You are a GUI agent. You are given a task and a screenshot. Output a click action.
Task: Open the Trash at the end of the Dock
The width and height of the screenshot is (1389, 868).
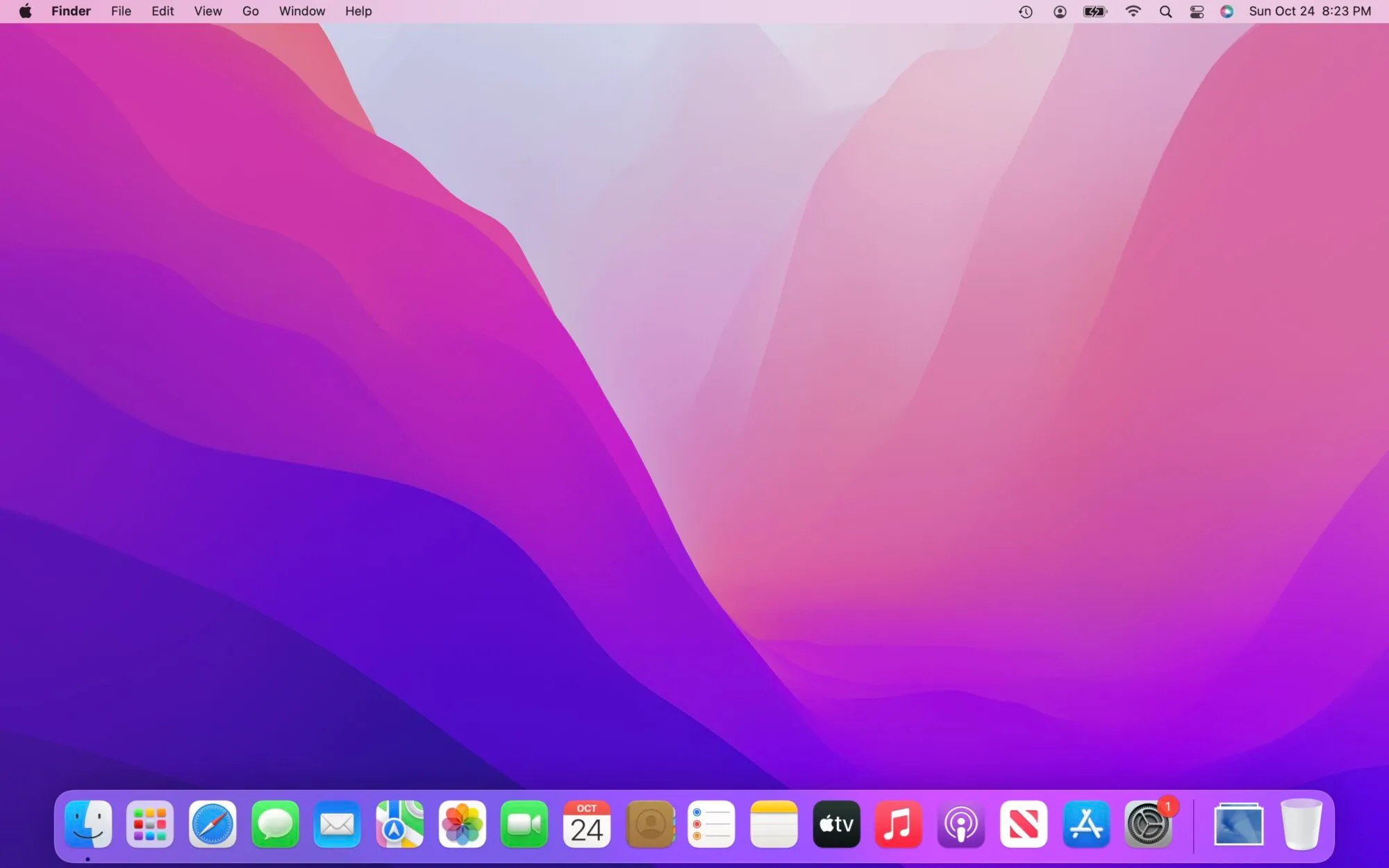point(1302,825)
